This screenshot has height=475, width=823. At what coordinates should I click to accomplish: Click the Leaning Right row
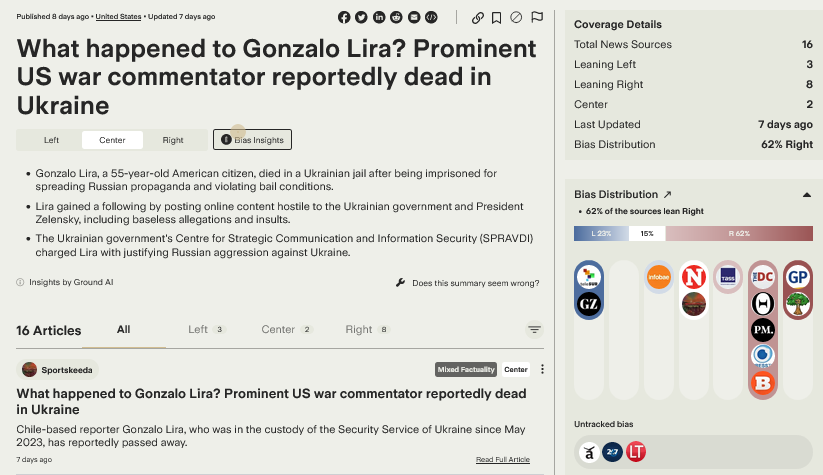(x=693, y=85)
